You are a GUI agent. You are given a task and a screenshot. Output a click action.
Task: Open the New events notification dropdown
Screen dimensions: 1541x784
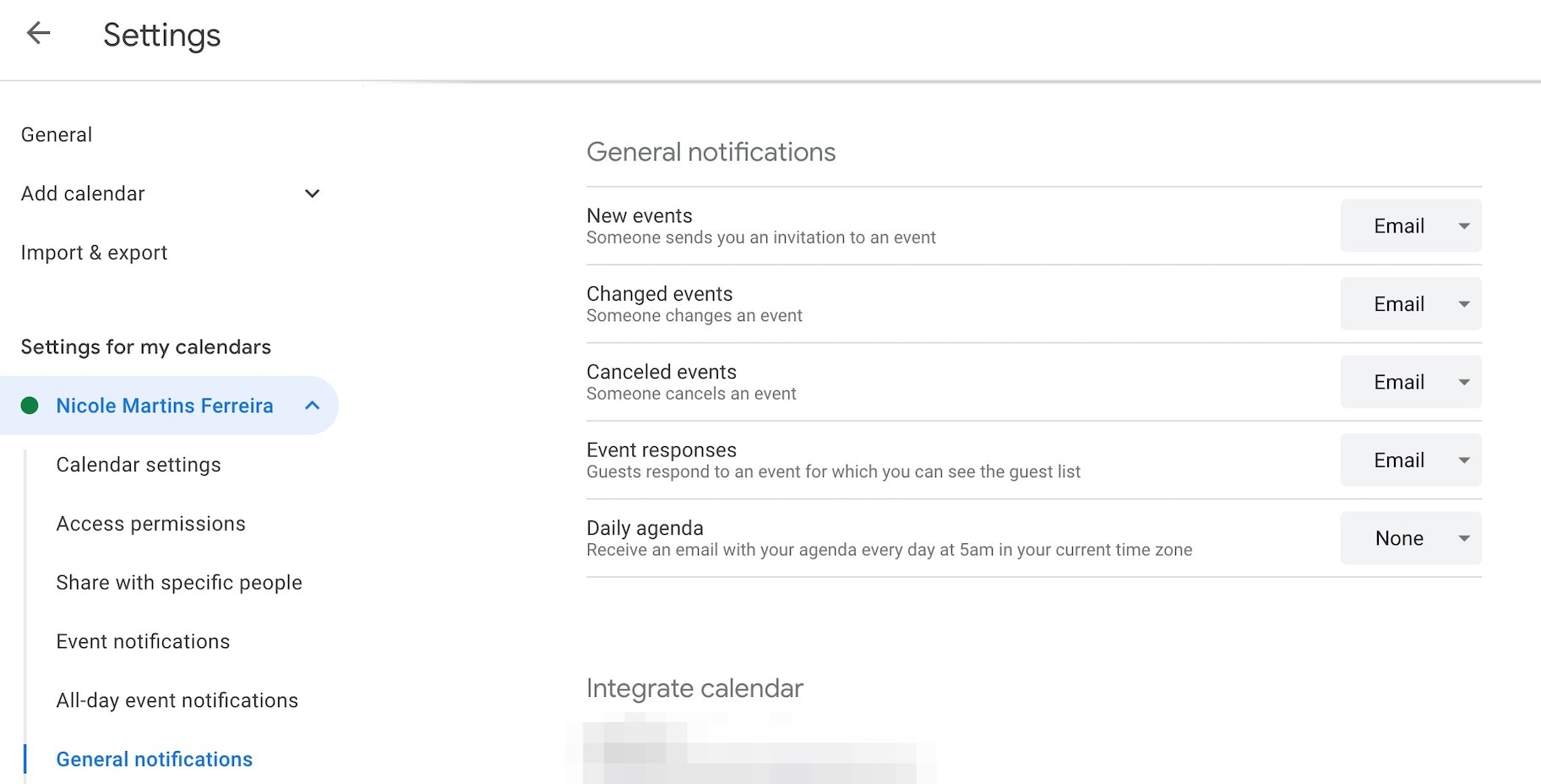pos(1410,226)
